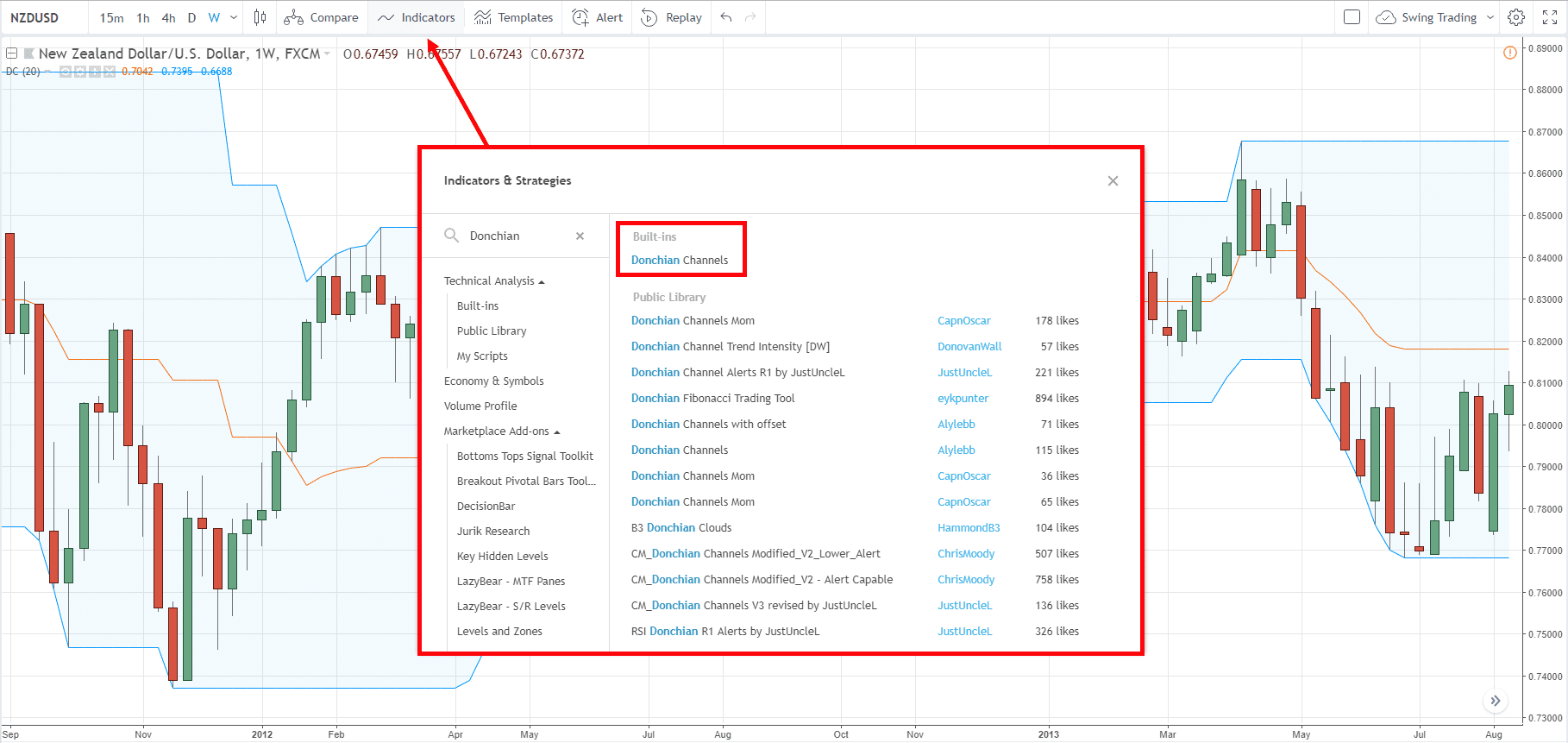Jump to latest bar with double-arrow button
Viewport: 1568px width, 743px height.
pos(1496,701)
